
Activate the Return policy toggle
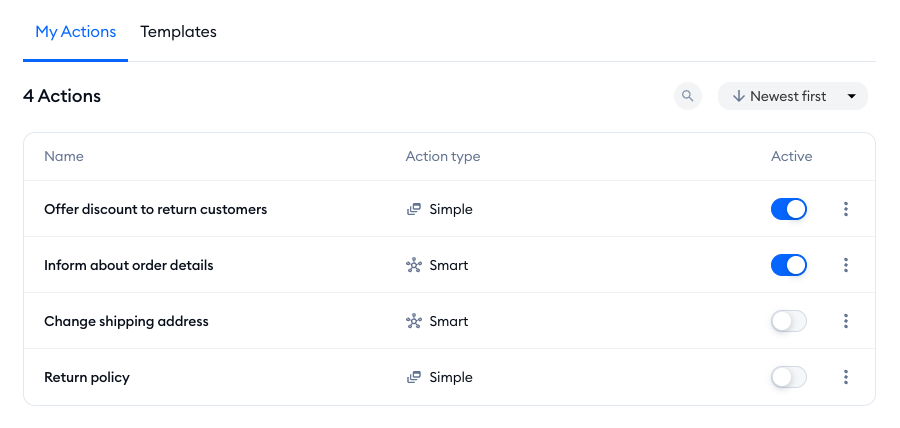(x=789, y=377)
